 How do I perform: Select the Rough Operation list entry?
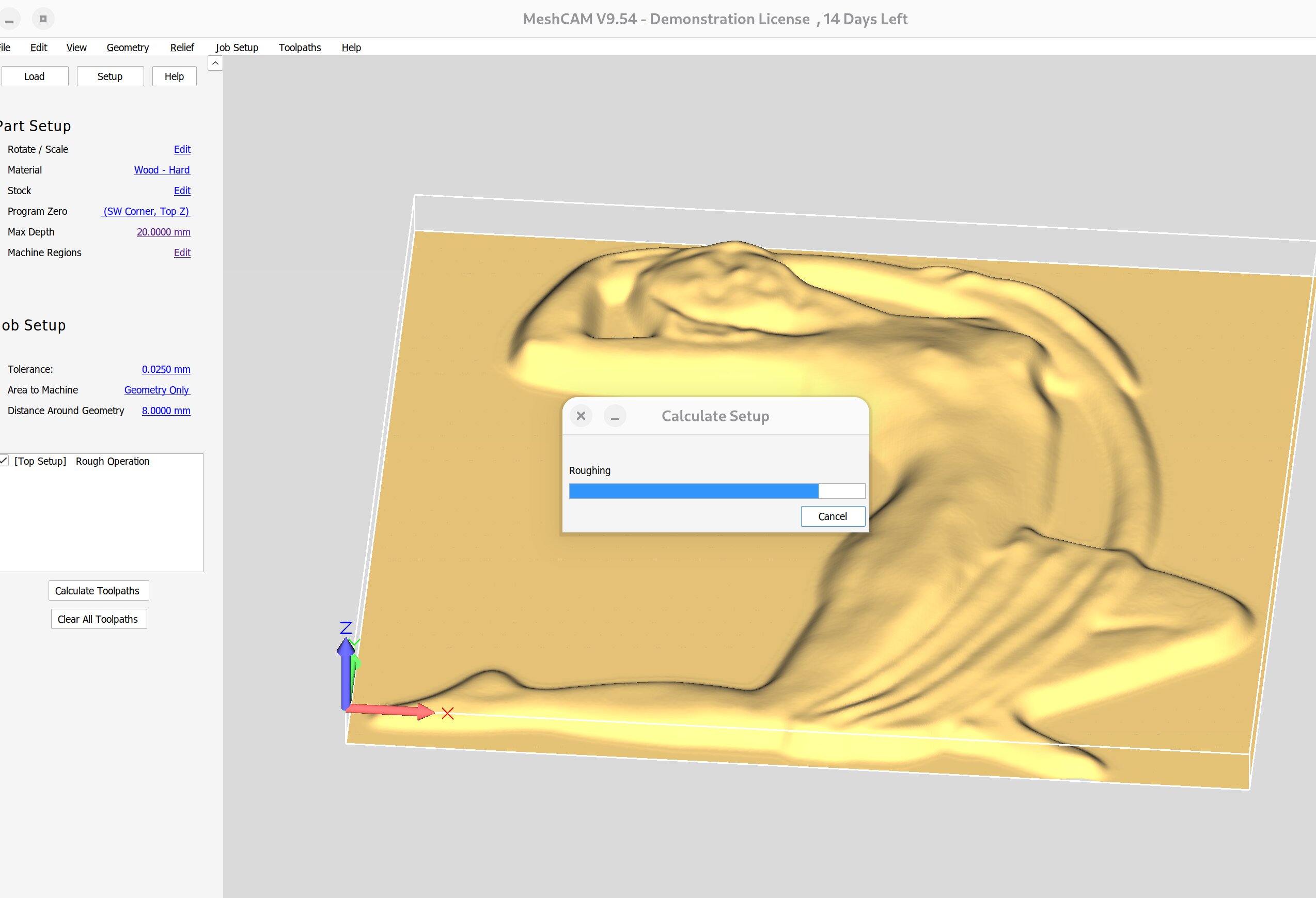(112, 461)
